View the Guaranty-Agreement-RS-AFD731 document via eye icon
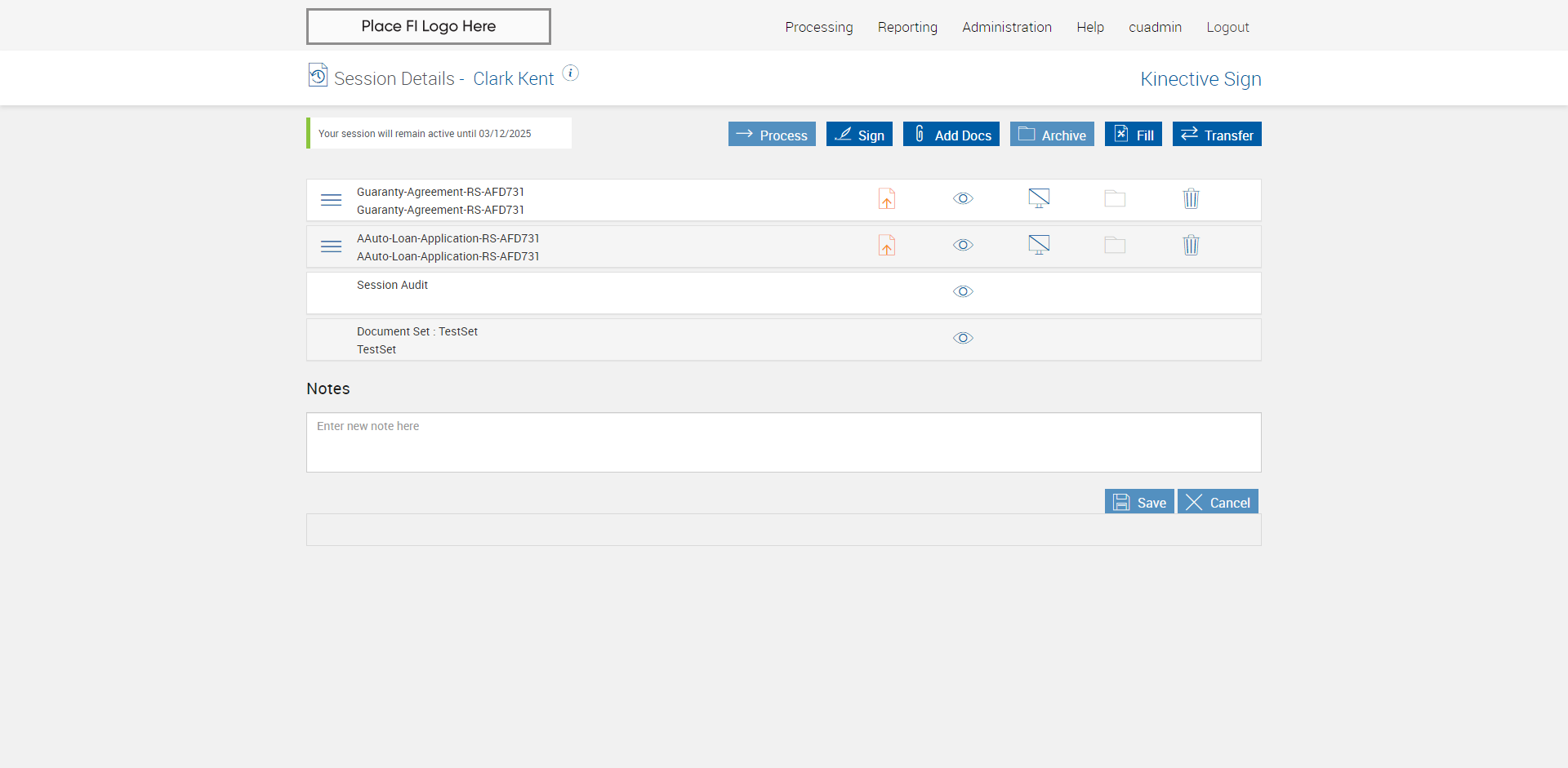Viewport: 1568px width, 768px height. (x=963, y=198)
